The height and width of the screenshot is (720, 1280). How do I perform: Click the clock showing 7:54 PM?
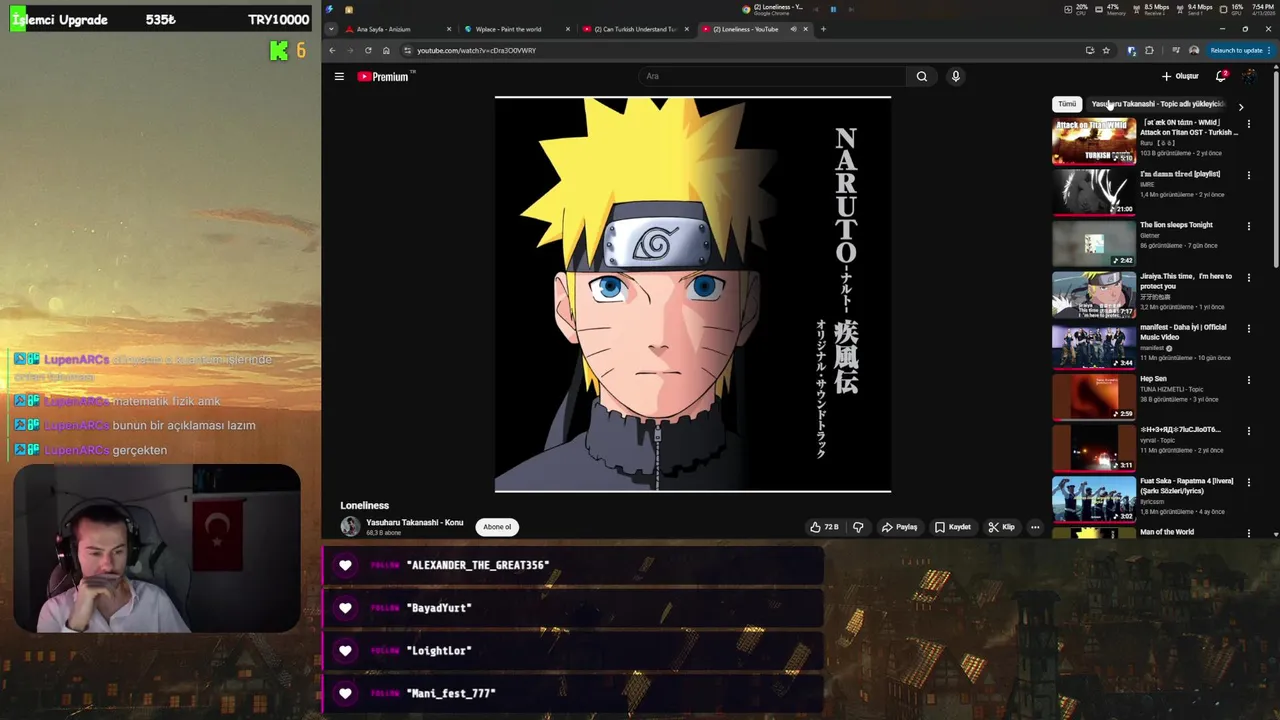pos(1264,6)
